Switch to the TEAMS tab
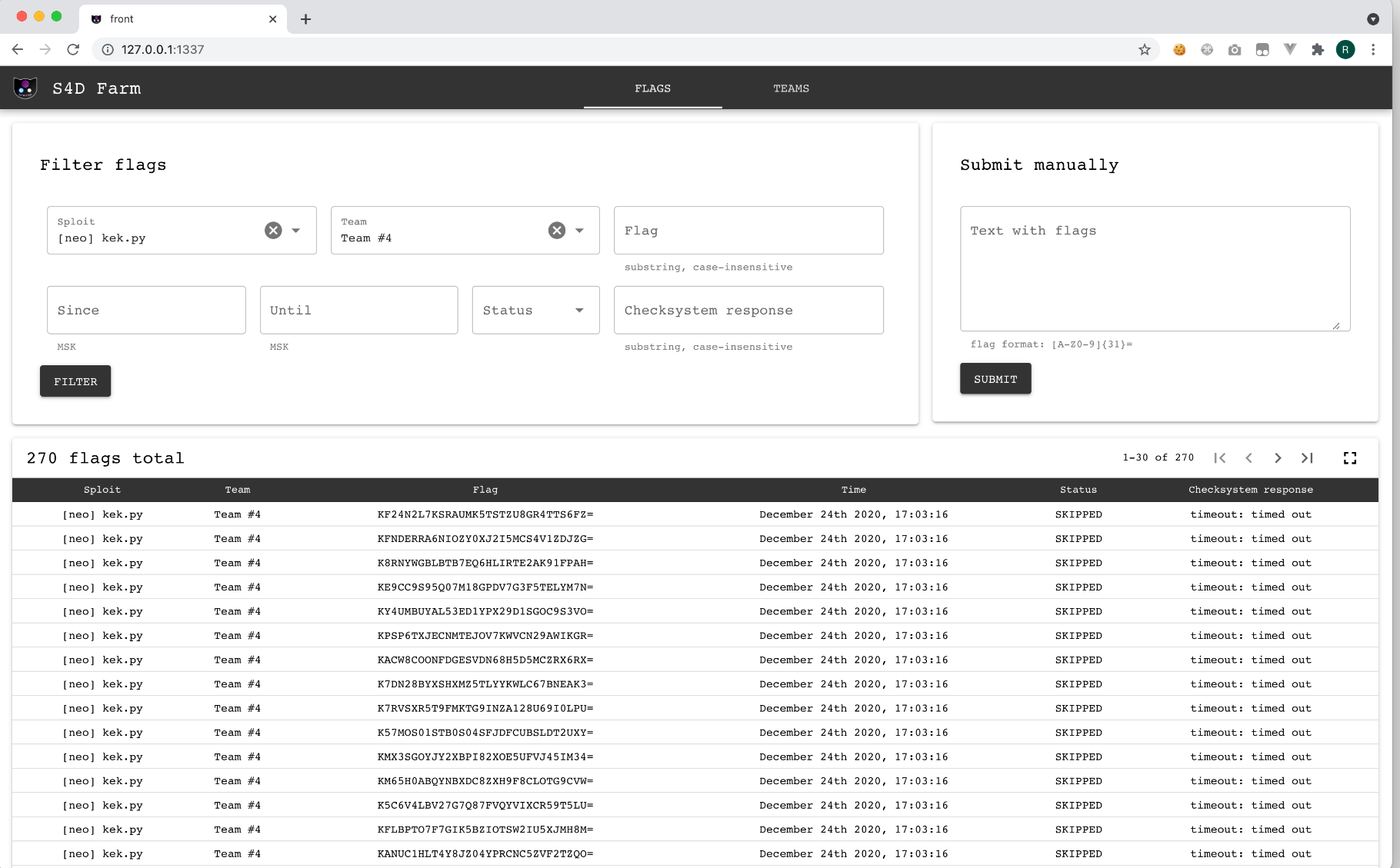 (x=791, y=88)
